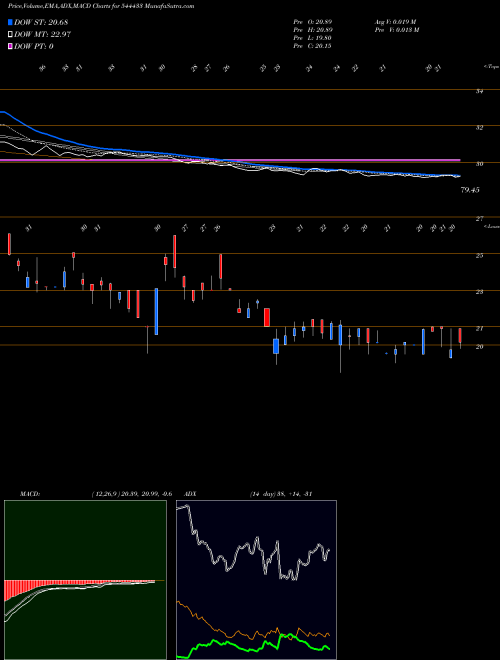The image size is (500, 660).
Task: Click the MACD: panel heading
Action: (30, 494)
